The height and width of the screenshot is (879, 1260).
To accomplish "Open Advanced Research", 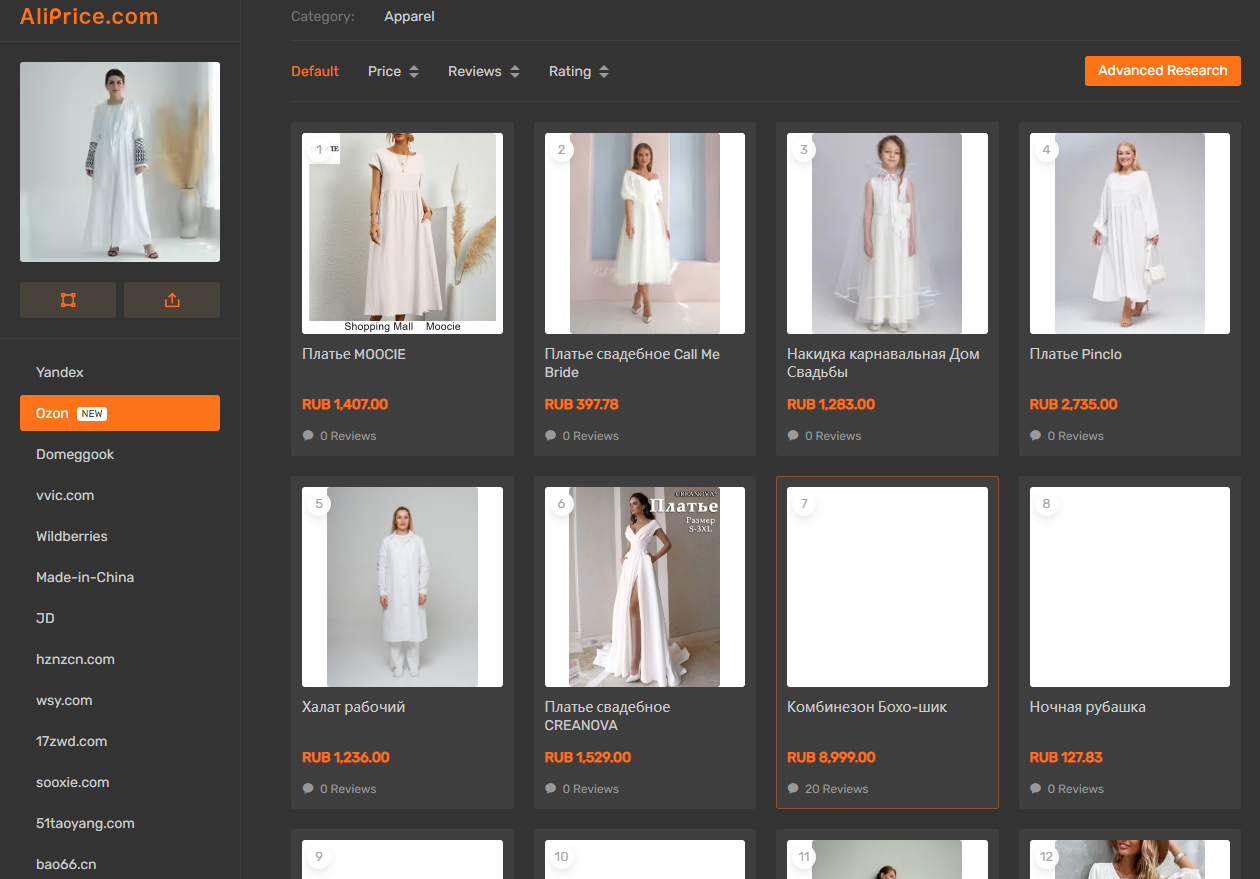I will pos(1162,71).
